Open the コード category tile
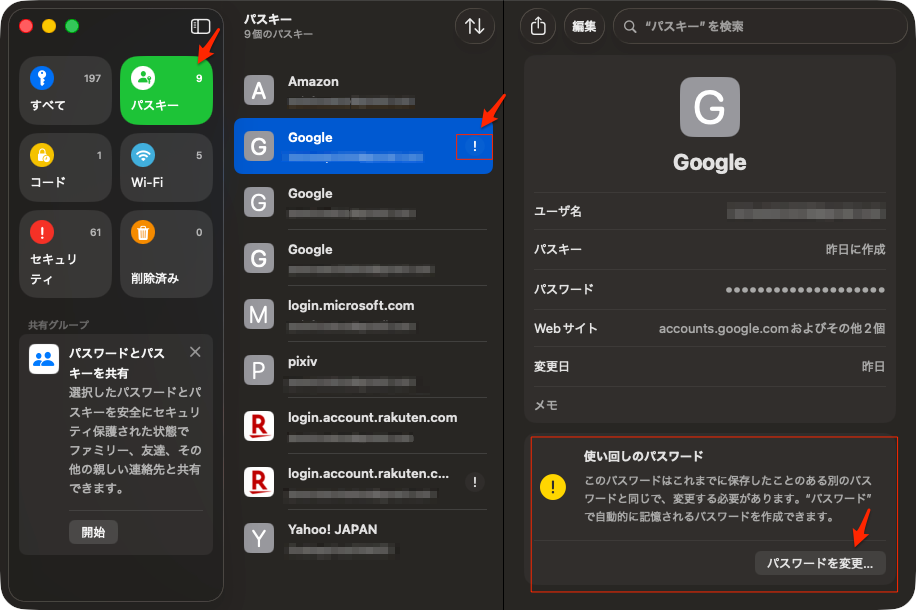This screenshot has width=916, height=610. coord(65,168)
